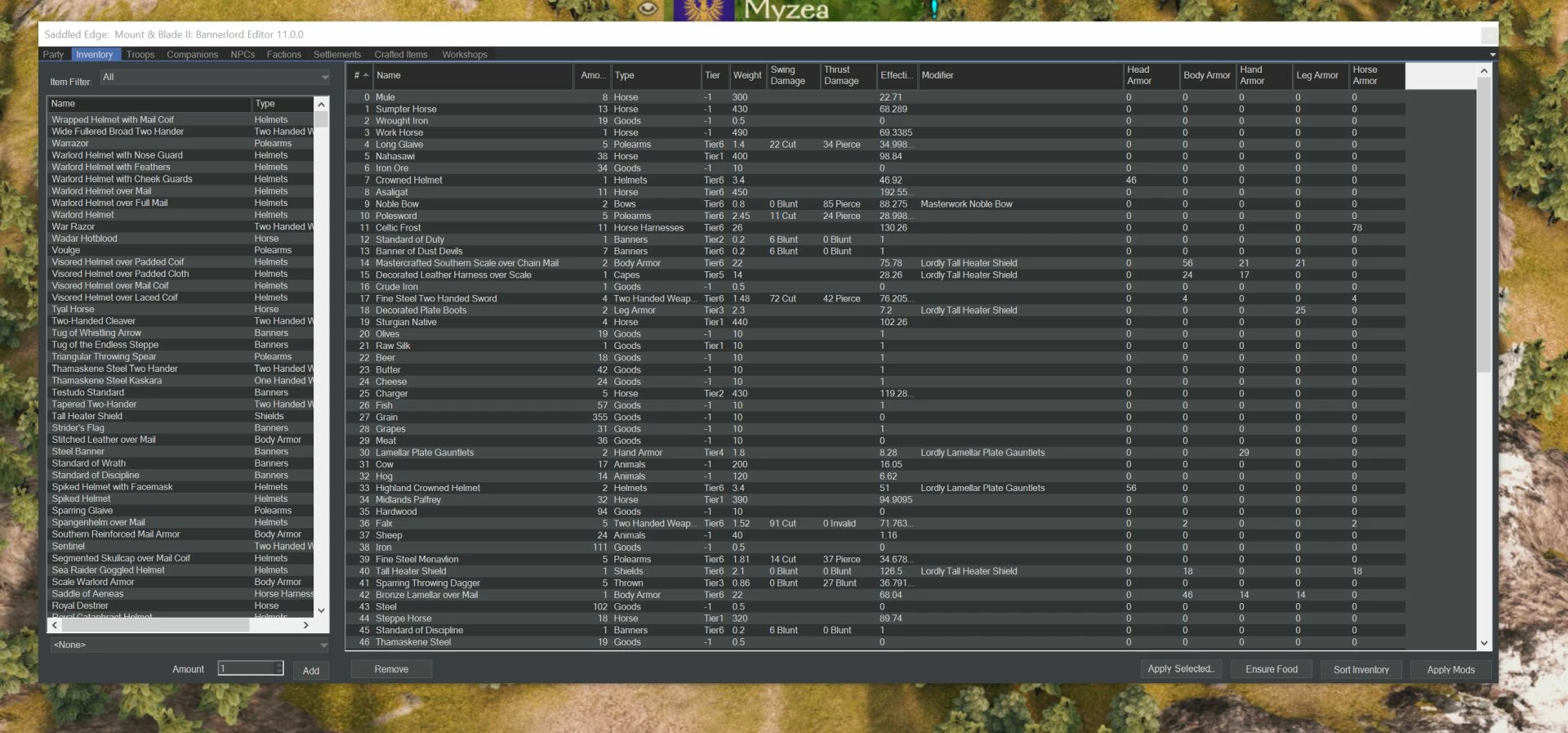This screenshot has height=733, width=1568.
Task: Sort item list by Type header
Action: 283,104
